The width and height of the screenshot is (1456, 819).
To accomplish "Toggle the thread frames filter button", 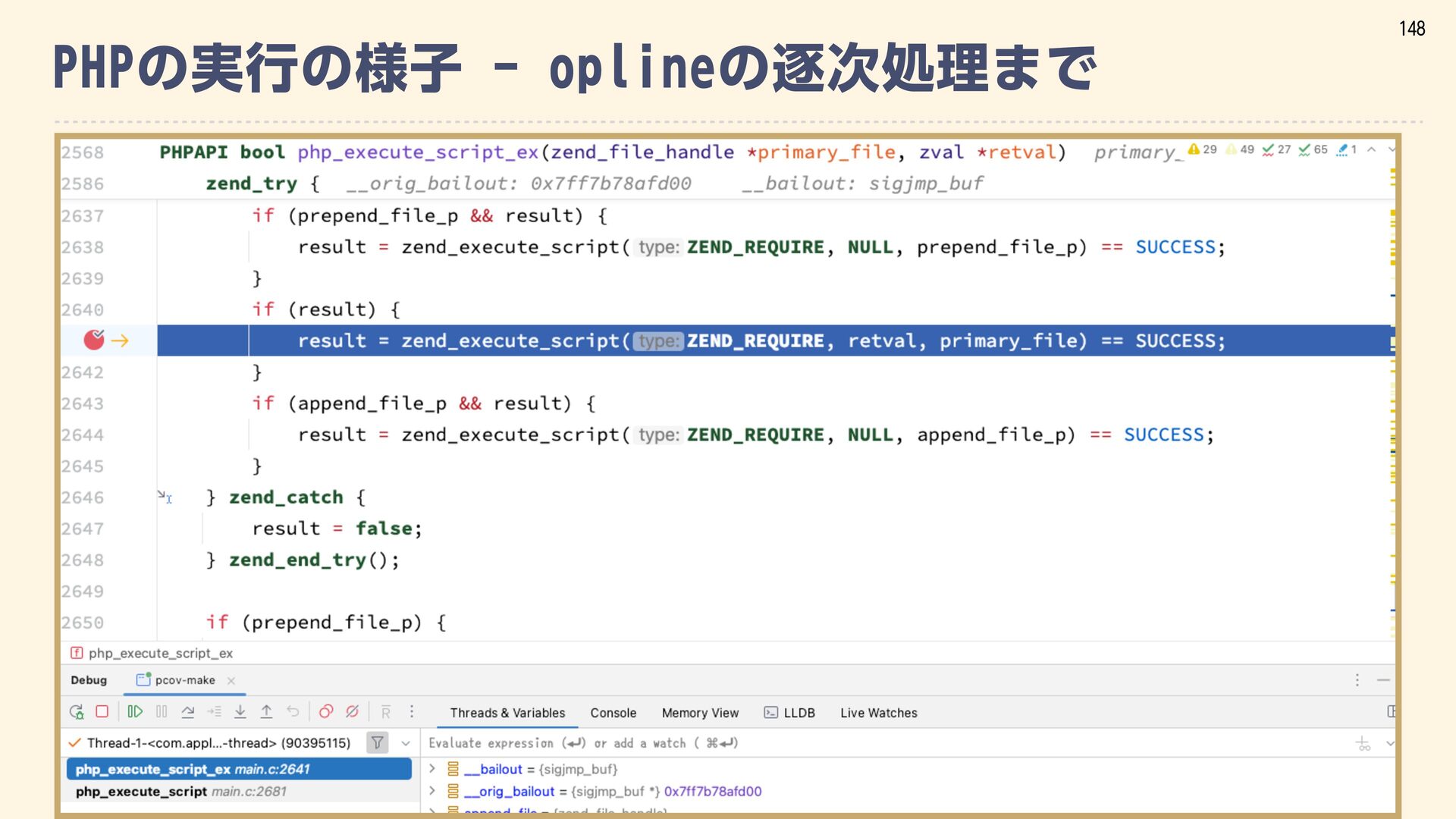I will pos(377,742).
